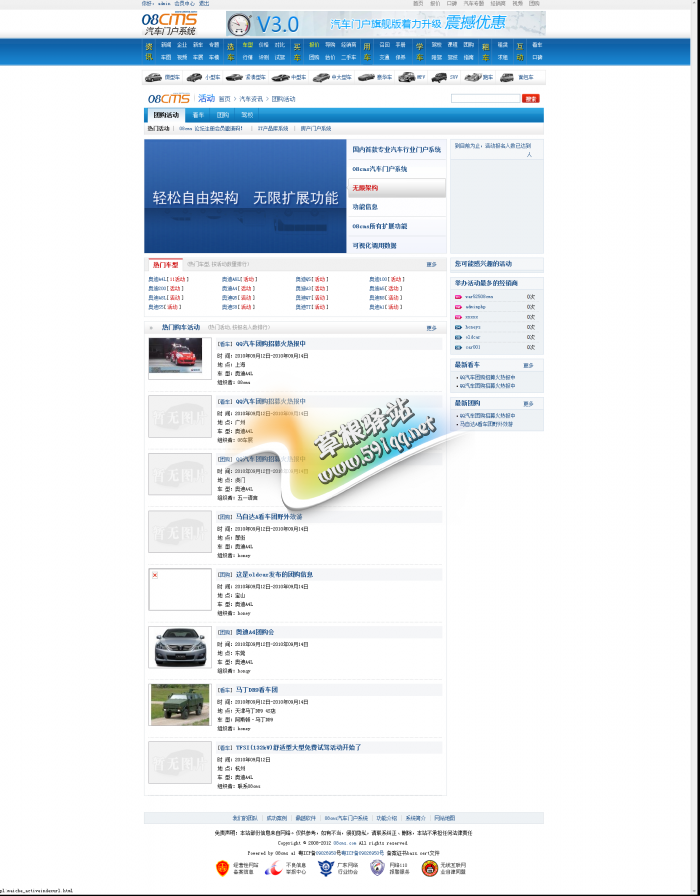Click the 08CMS logo in the header
Screen dimensions: 700x896
(169, 23)
